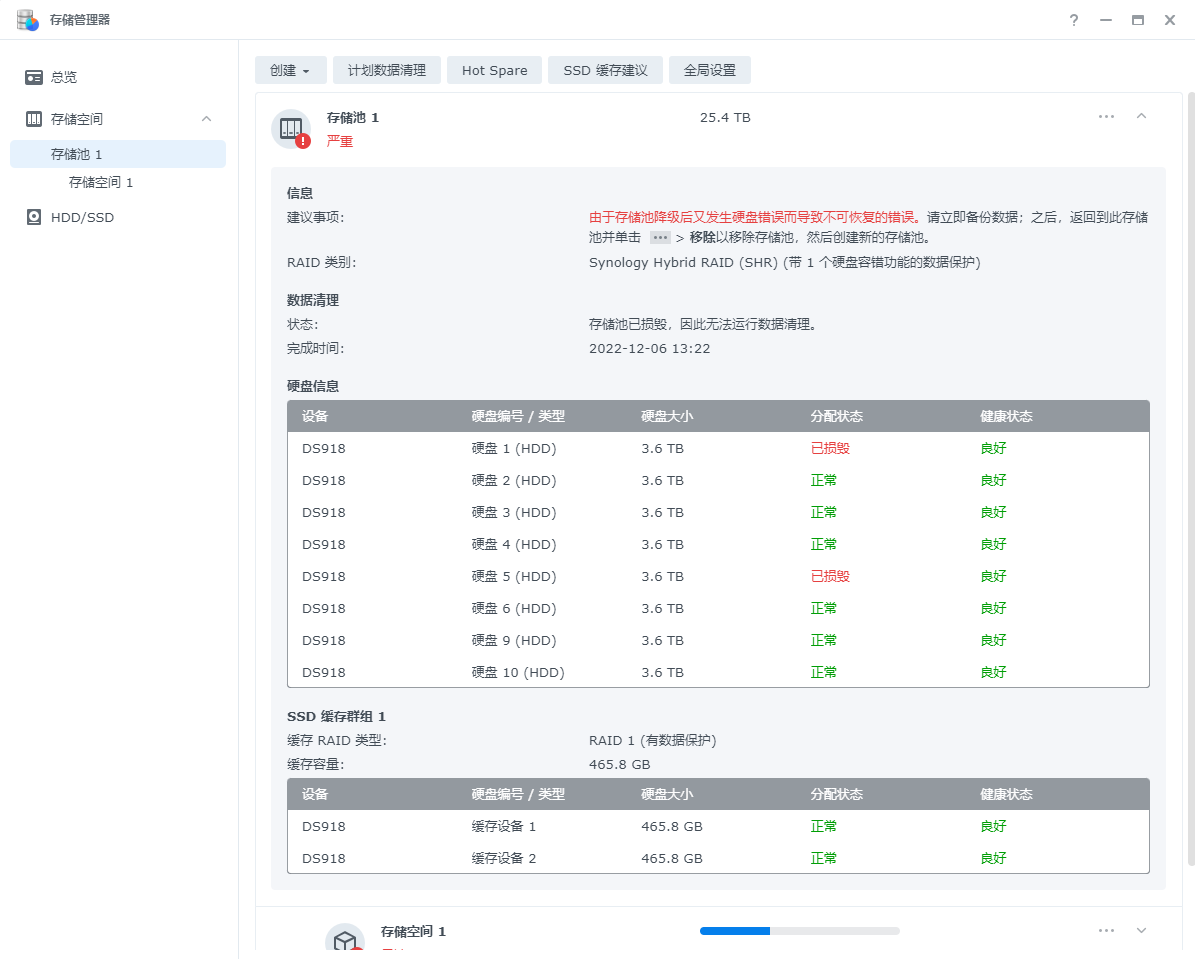Open the help question mark icon
Screen dimensions: 1195x959
(x=1074, y=20)
